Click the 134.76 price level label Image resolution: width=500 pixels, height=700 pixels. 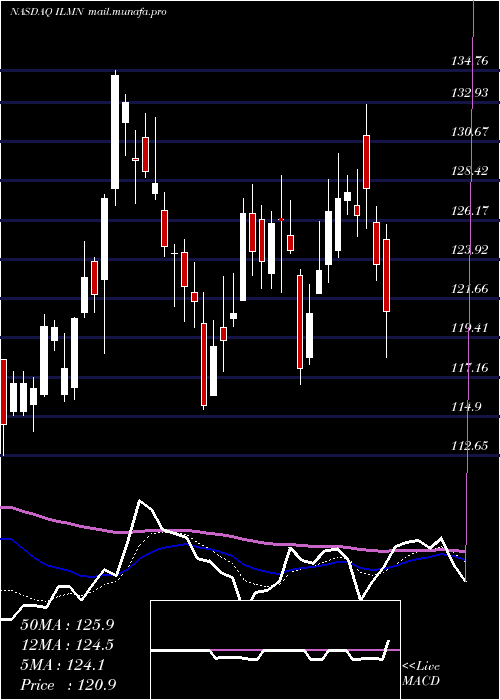click(470, 61)
